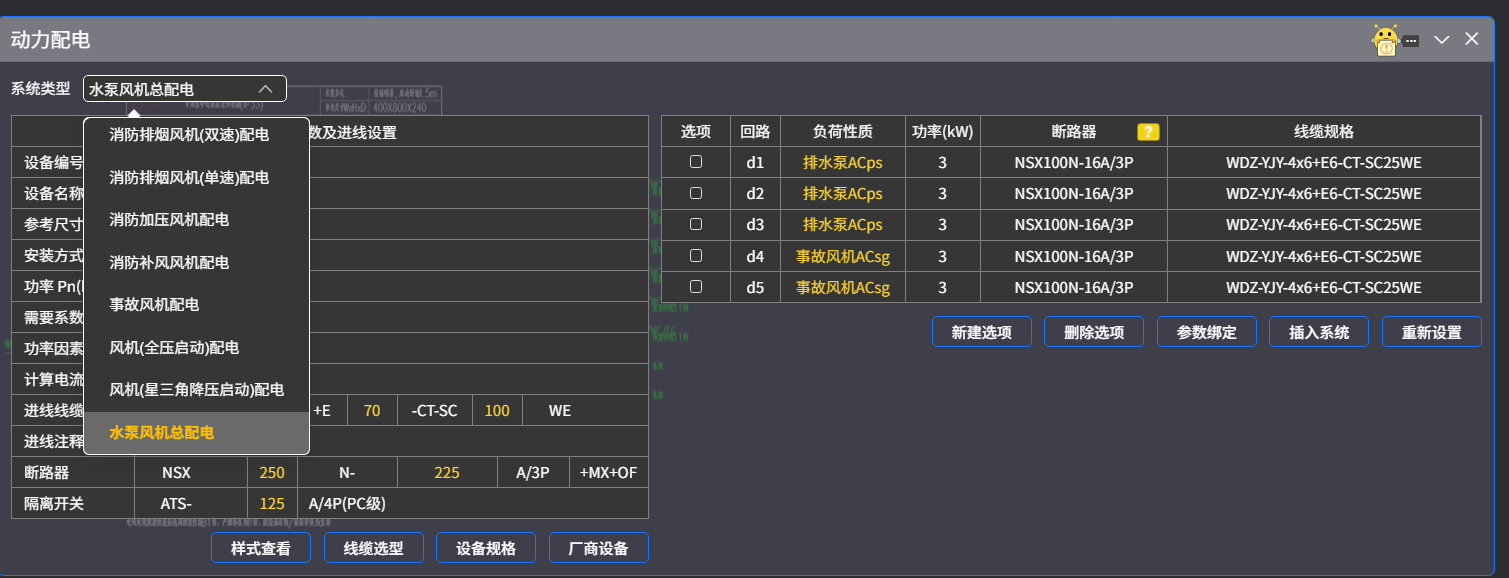Screen dimensions: 1509x578
Task: Close the 动力配电 dialog window
Action: click(1471, 39)
